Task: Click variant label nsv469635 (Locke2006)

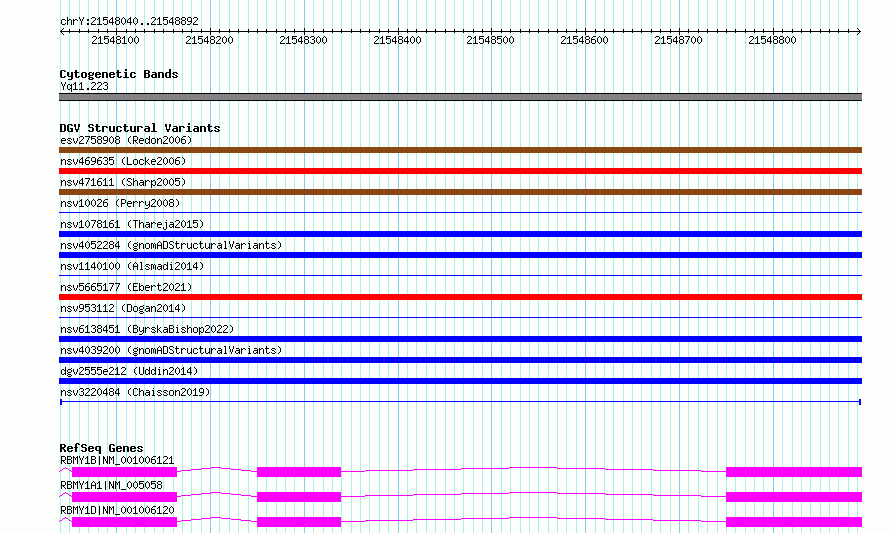Action: (x=123, y=161)
